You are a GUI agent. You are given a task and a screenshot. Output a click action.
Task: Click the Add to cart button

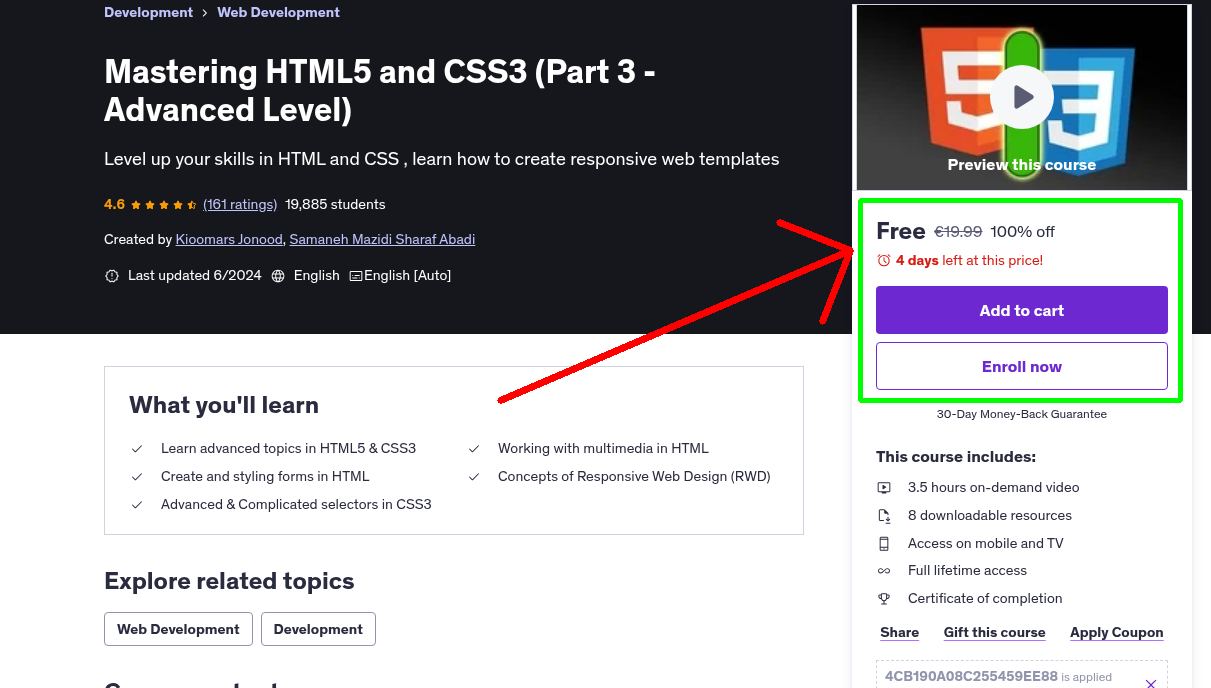1022,310
